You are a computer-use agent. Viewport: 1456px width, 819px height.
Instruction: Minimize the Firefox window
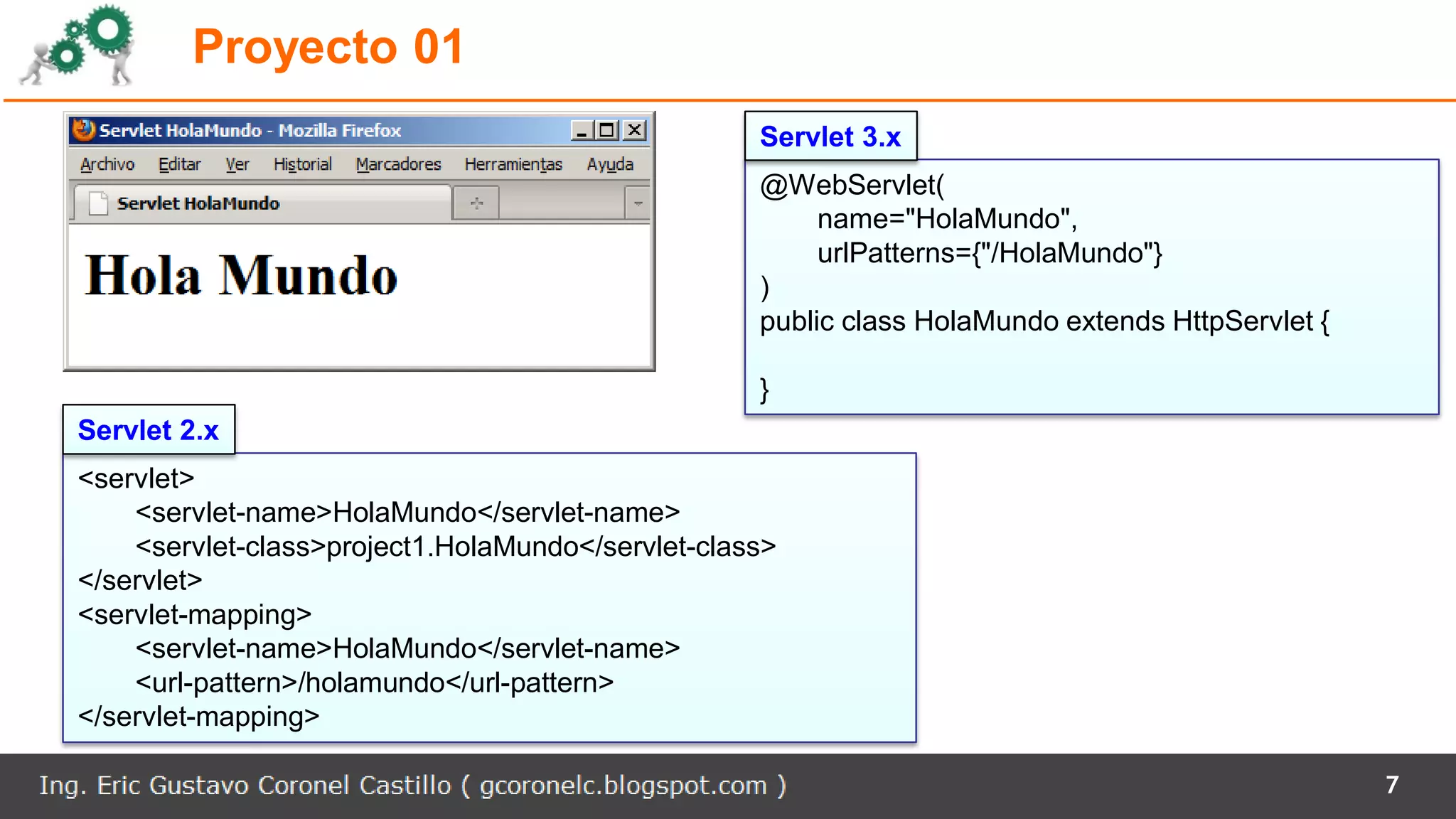[x=582, y=130]
